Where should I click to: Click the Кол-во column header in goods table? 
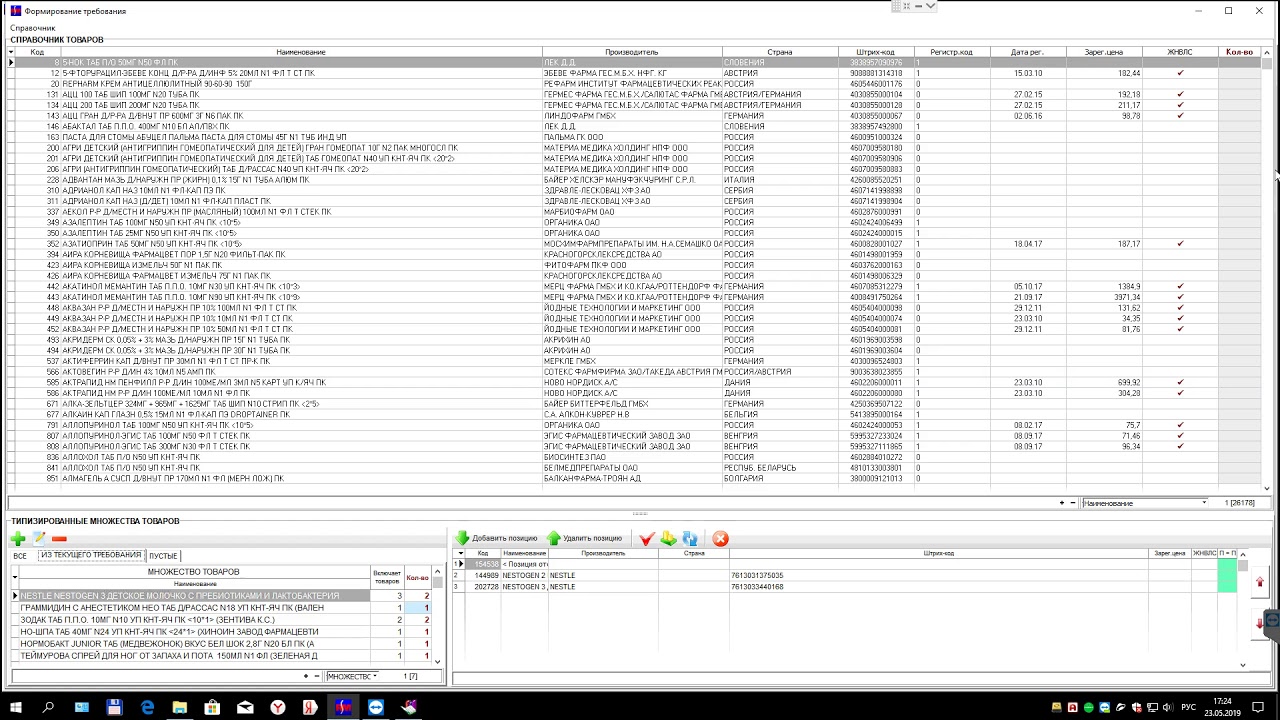(x=1239, y=52)
